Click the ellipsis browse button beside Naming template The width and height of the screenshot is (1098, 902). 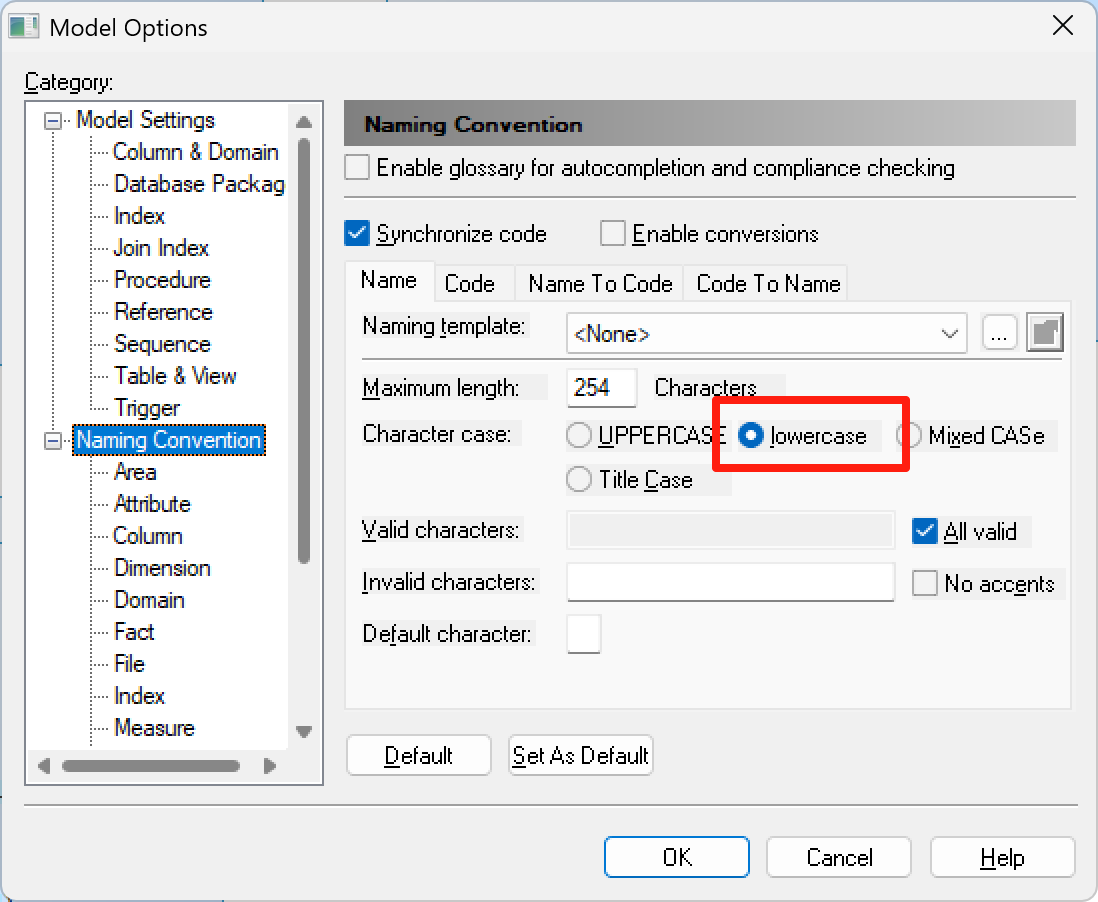[x=999, y=333]
